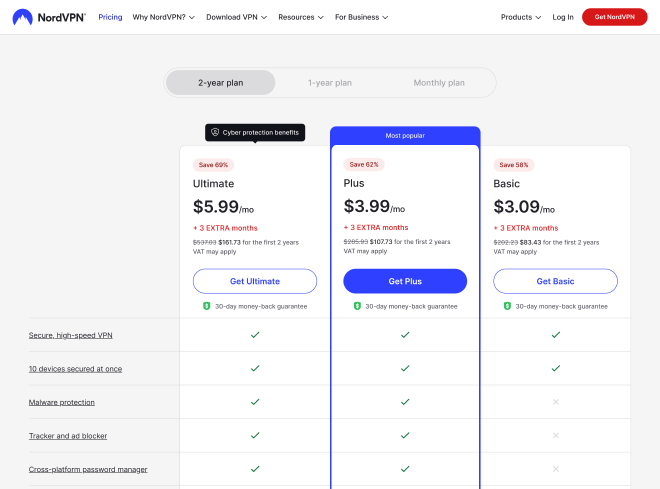Click the $3.99/mo Plus price
Viewport: 660px width, 489px height.
pos(374,206)
